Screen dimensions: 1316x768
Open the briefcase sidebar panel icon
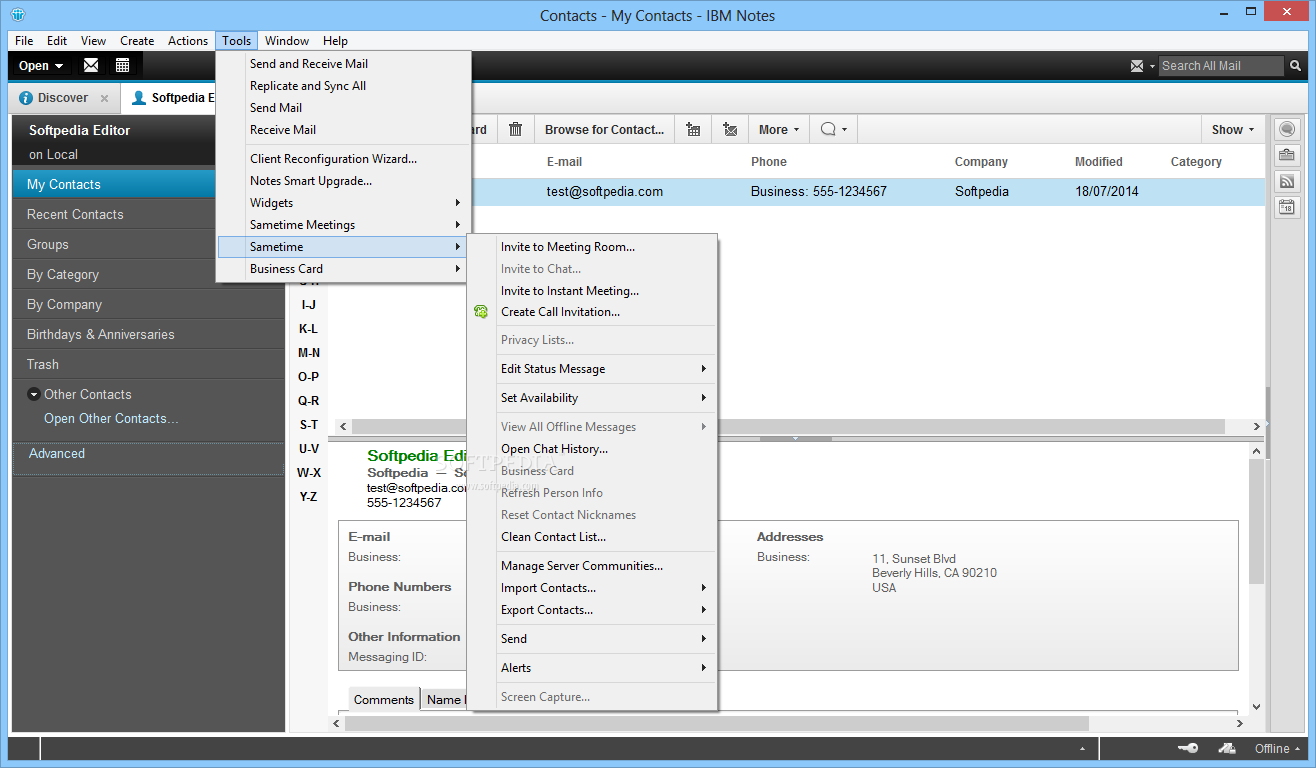click(x=1286, y=155)
